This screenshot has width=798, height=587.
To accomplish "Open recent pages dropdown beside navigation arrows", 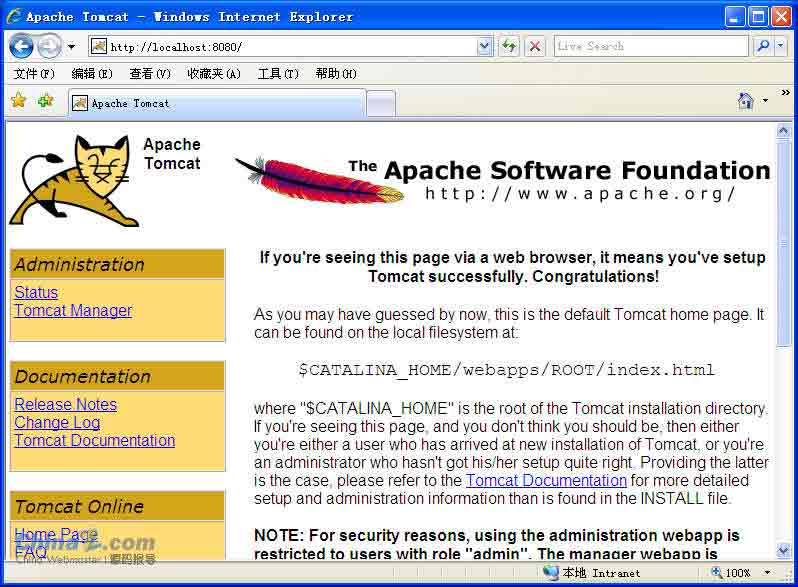I will click(71, 47).
